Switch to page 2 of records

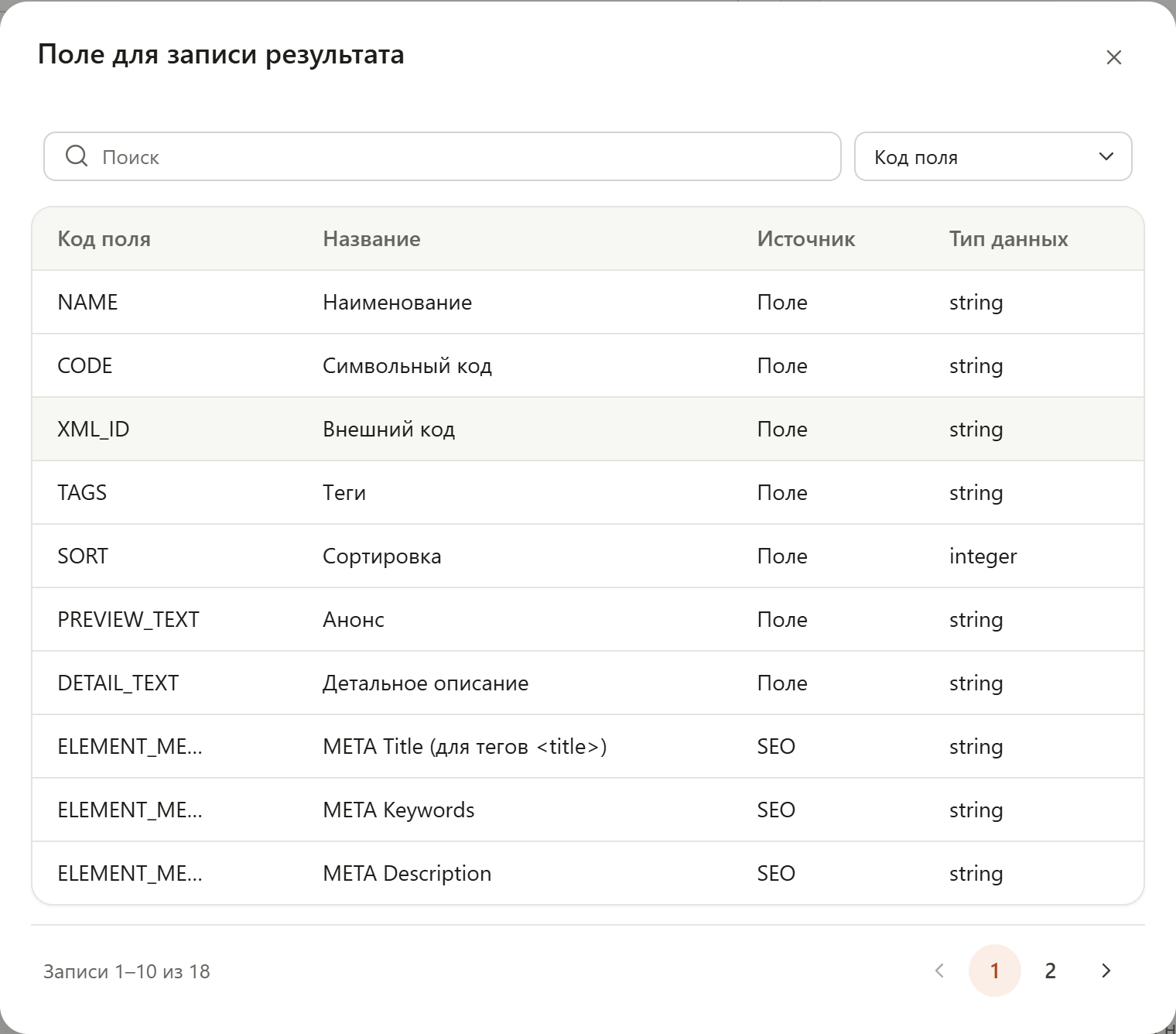click(x=1051, y=971)
